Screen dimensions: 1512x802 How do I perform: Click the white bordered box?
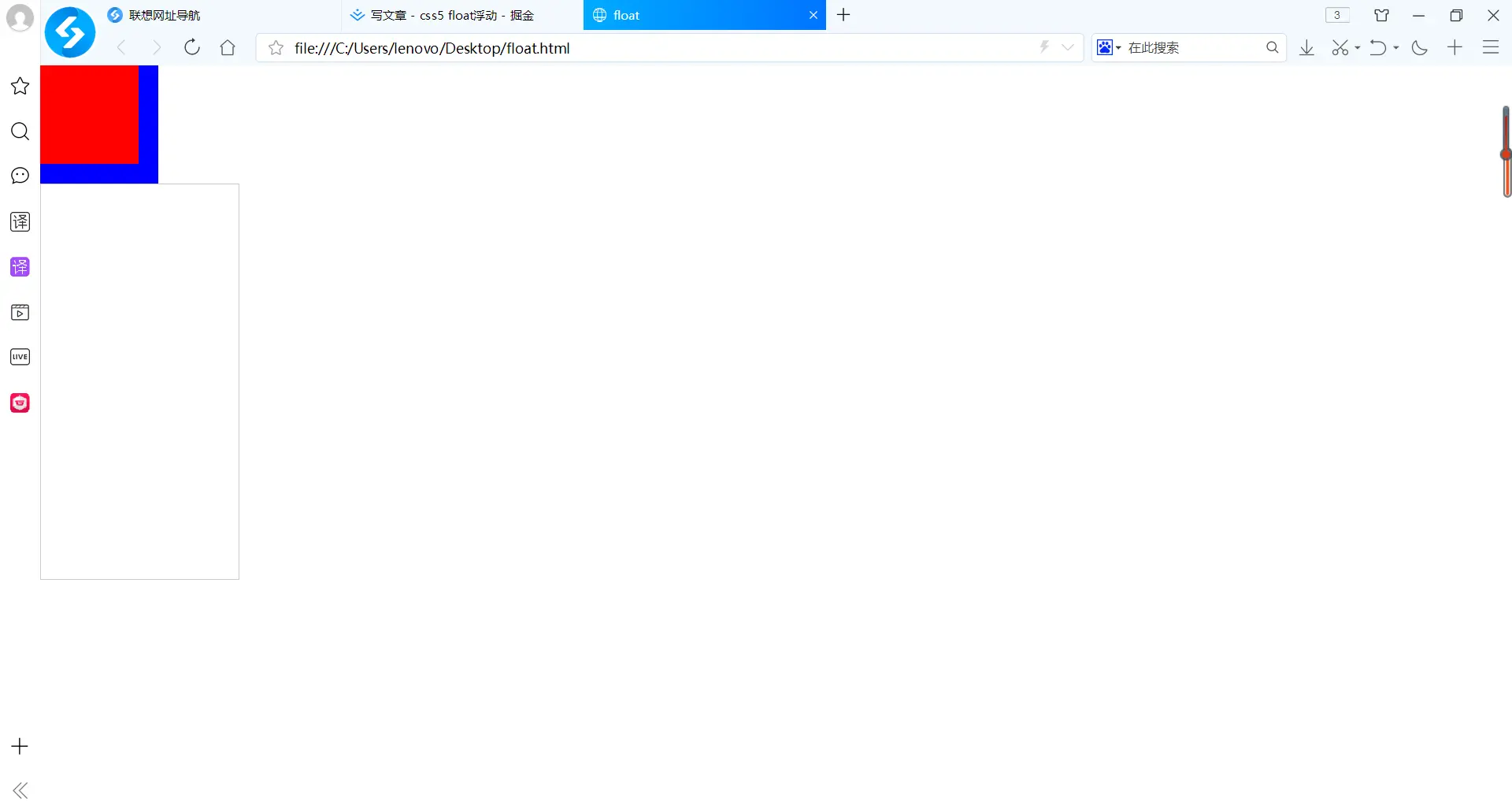(x=139, y=381)
